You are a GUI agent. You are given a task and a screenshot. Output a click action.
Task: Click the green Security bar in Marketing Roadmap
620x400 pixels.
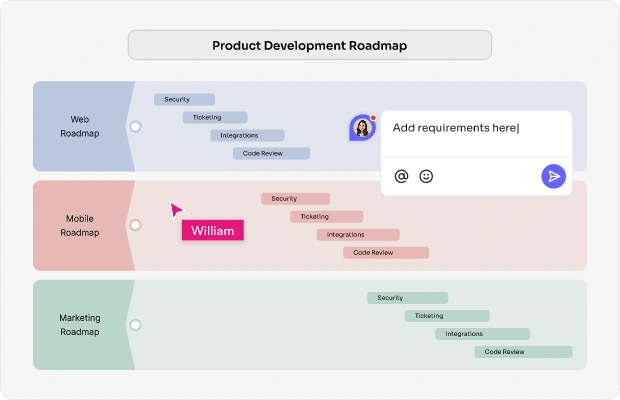[x=407, y=298]
